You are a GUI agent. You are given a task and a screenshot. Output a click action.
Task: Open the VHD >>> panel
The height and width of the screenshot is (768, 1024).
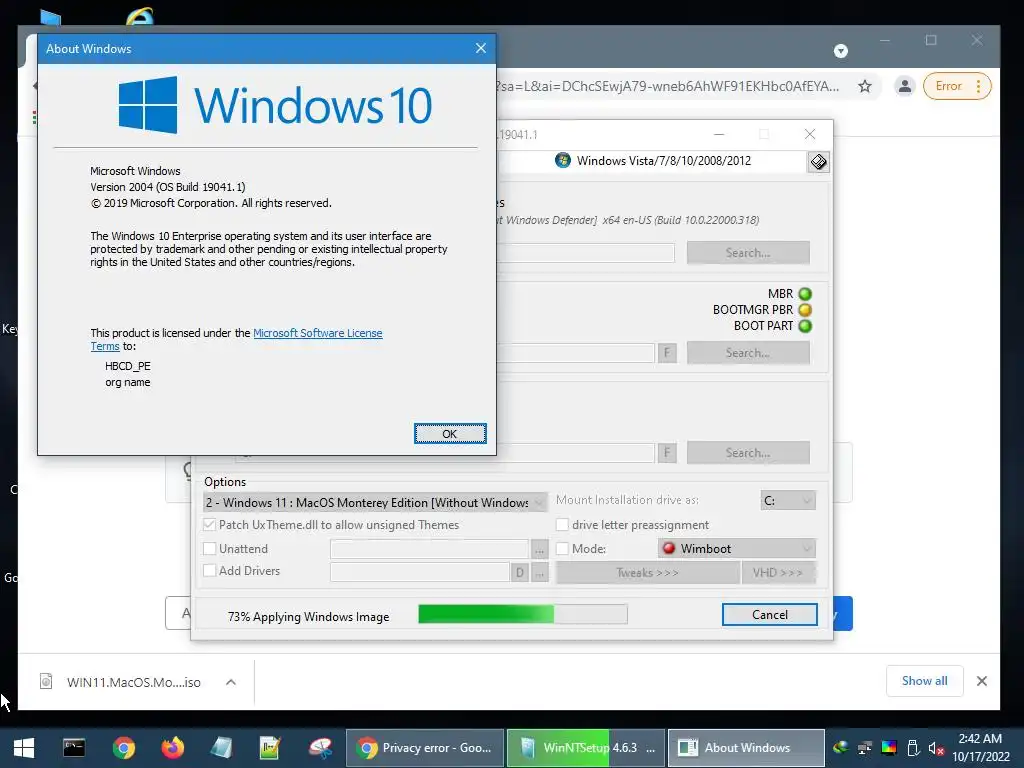[778, 573]
